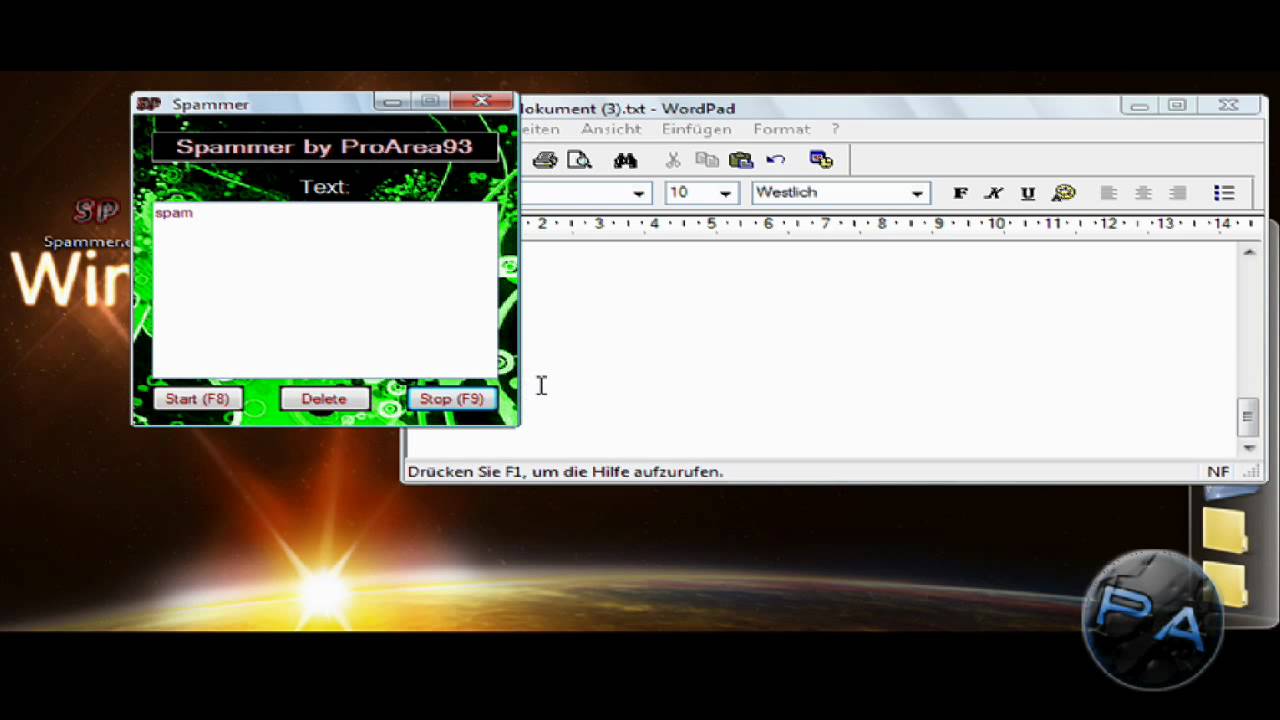The width and height of the screenshot is (1280, 720).
Task: Close the Spammer window
Action: (x=481, y=101)
